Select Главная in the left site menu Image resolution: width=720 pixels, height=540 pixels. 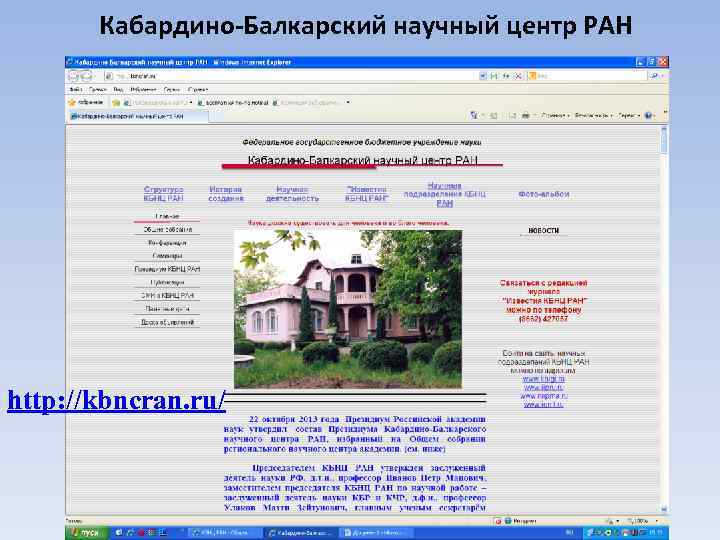(x=167, y=216)
